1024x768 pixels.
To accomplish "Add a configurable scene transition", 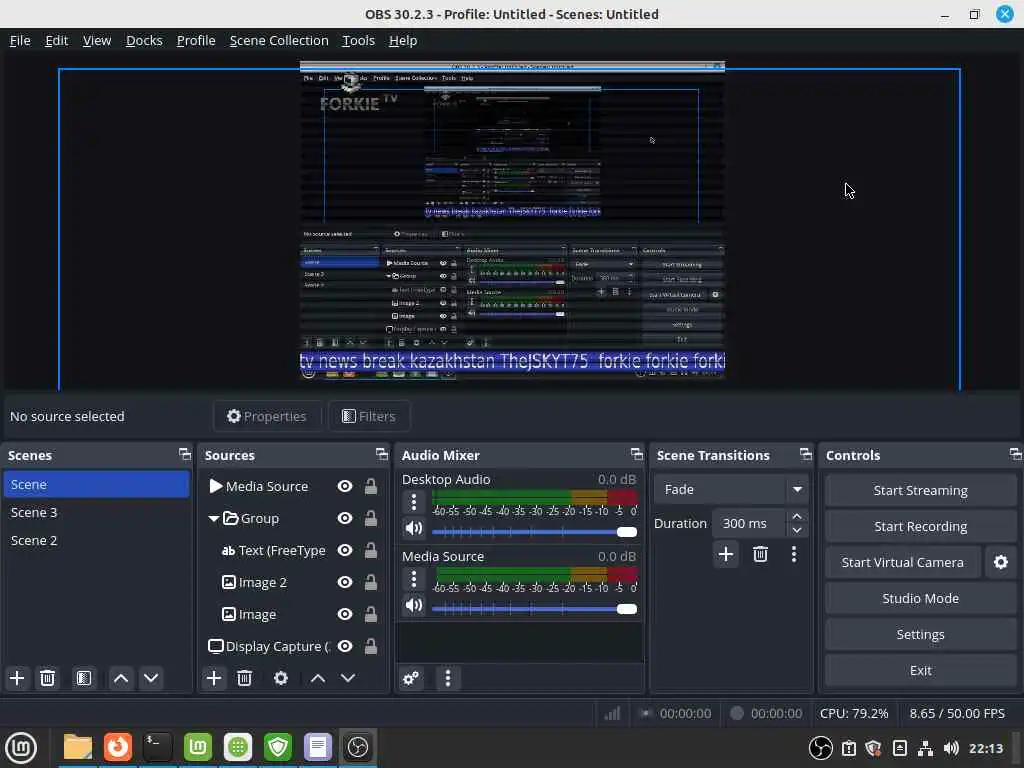I will [726, 554].
